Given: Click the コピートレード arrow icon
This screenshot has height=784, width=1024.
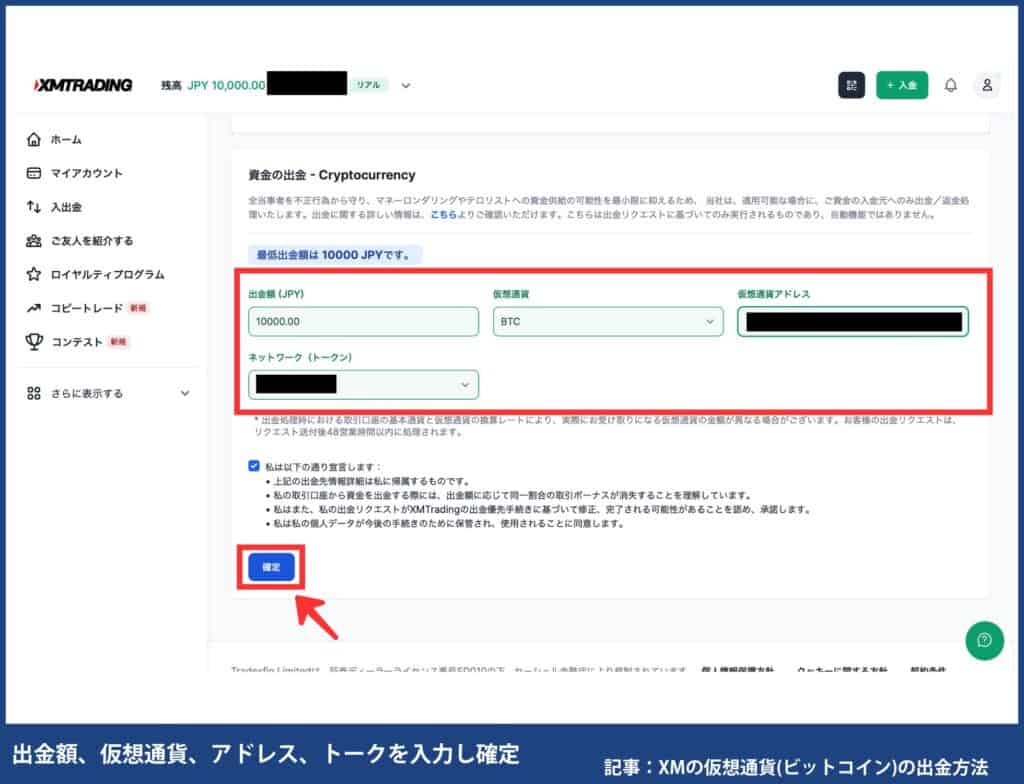Looking at the screenshot, I should click(35, 307).
